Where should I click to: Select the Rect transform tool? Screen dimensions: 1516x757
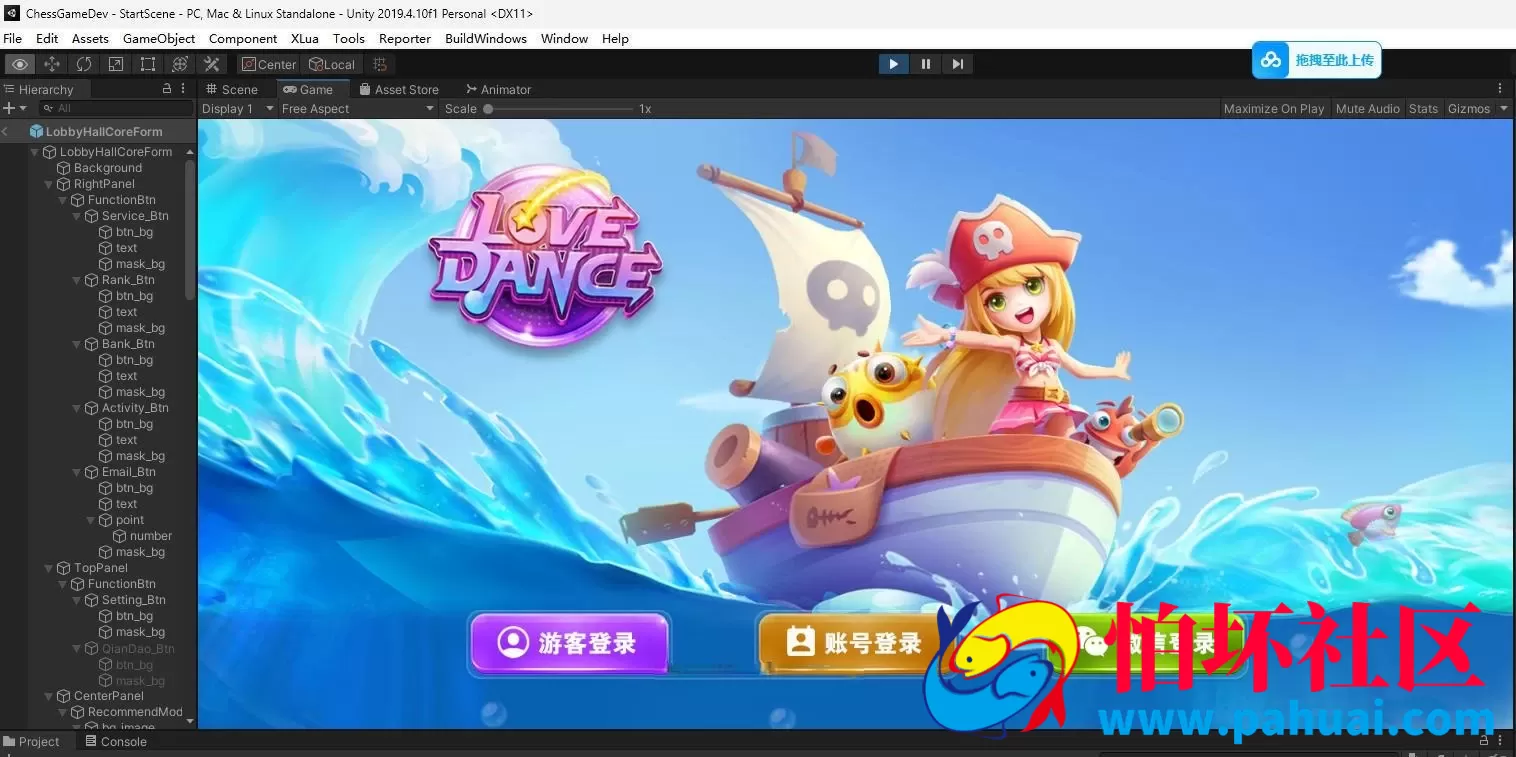tap(148, 64)
